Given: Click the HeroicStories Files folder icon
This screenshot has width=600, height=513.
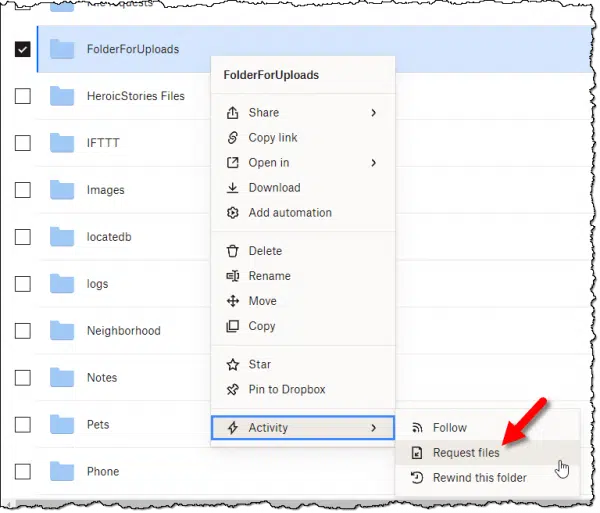Looking at the screenshot, I should pyautogui.click(x=62, y=96).
